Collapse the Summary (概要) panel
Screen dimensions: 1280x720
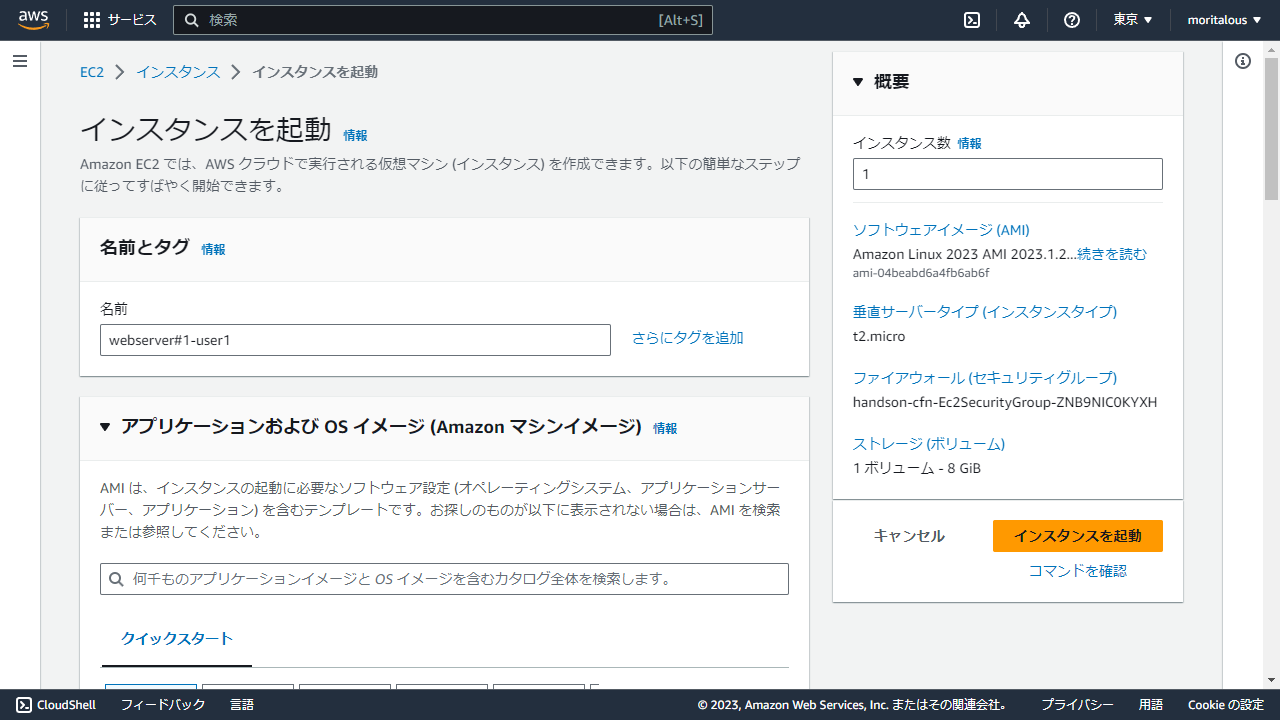(858, 82)
